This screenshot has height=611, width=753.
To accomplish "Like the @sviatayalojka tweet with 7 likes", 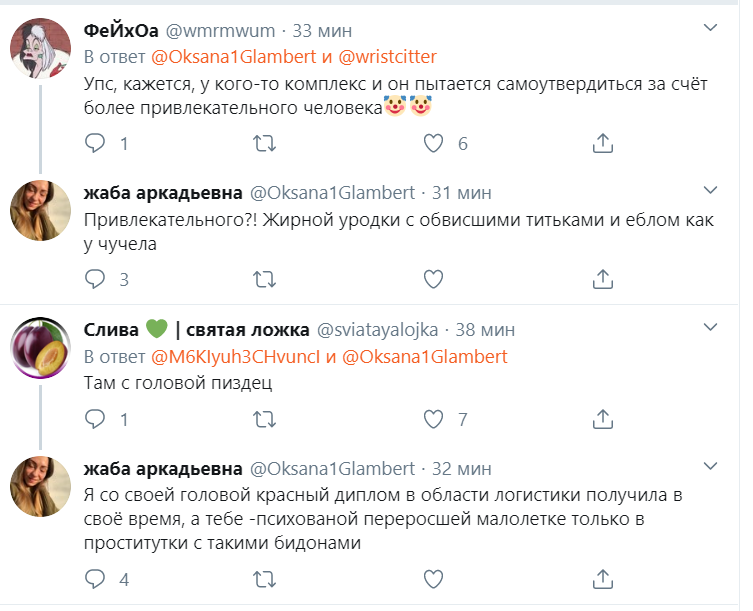I will coord(433,419).
